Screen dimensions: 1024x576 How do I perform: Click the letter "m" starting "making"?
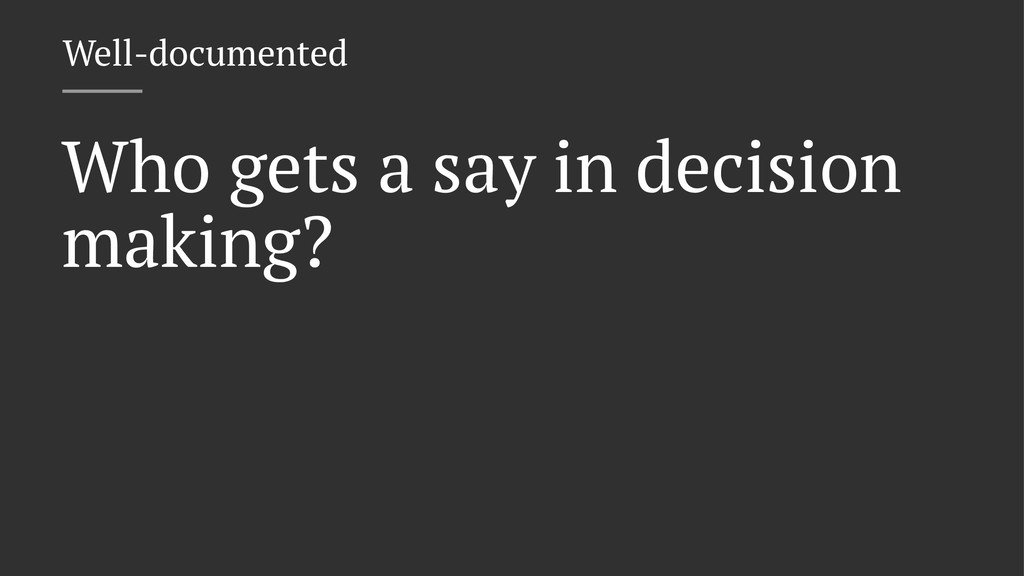pyautogui.click(x=89, y=248)
